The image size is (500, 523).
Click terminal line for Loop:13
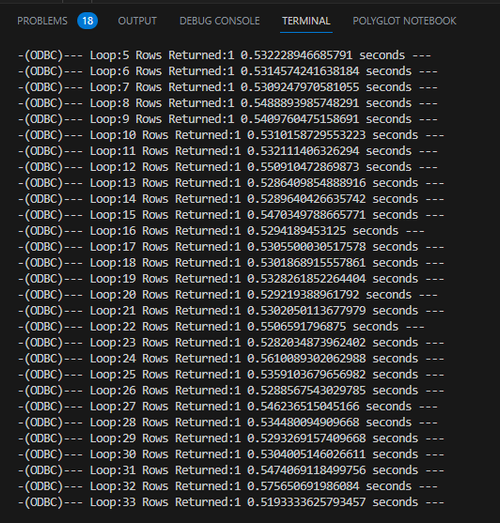pos(231,183)
